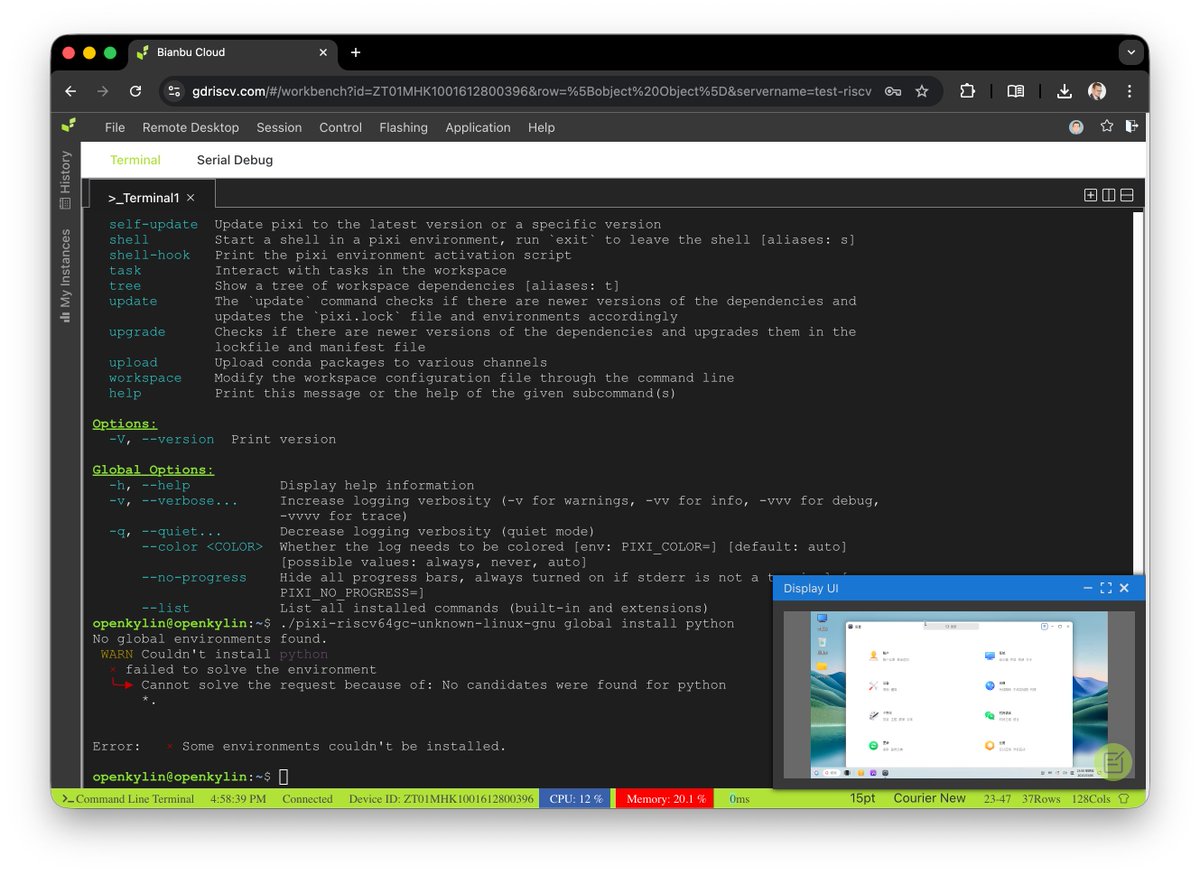Open the Chrome three-dot menu
Image resolution: width=1200 pixels, height=875 pixels.
click(x=1130, y=91)
